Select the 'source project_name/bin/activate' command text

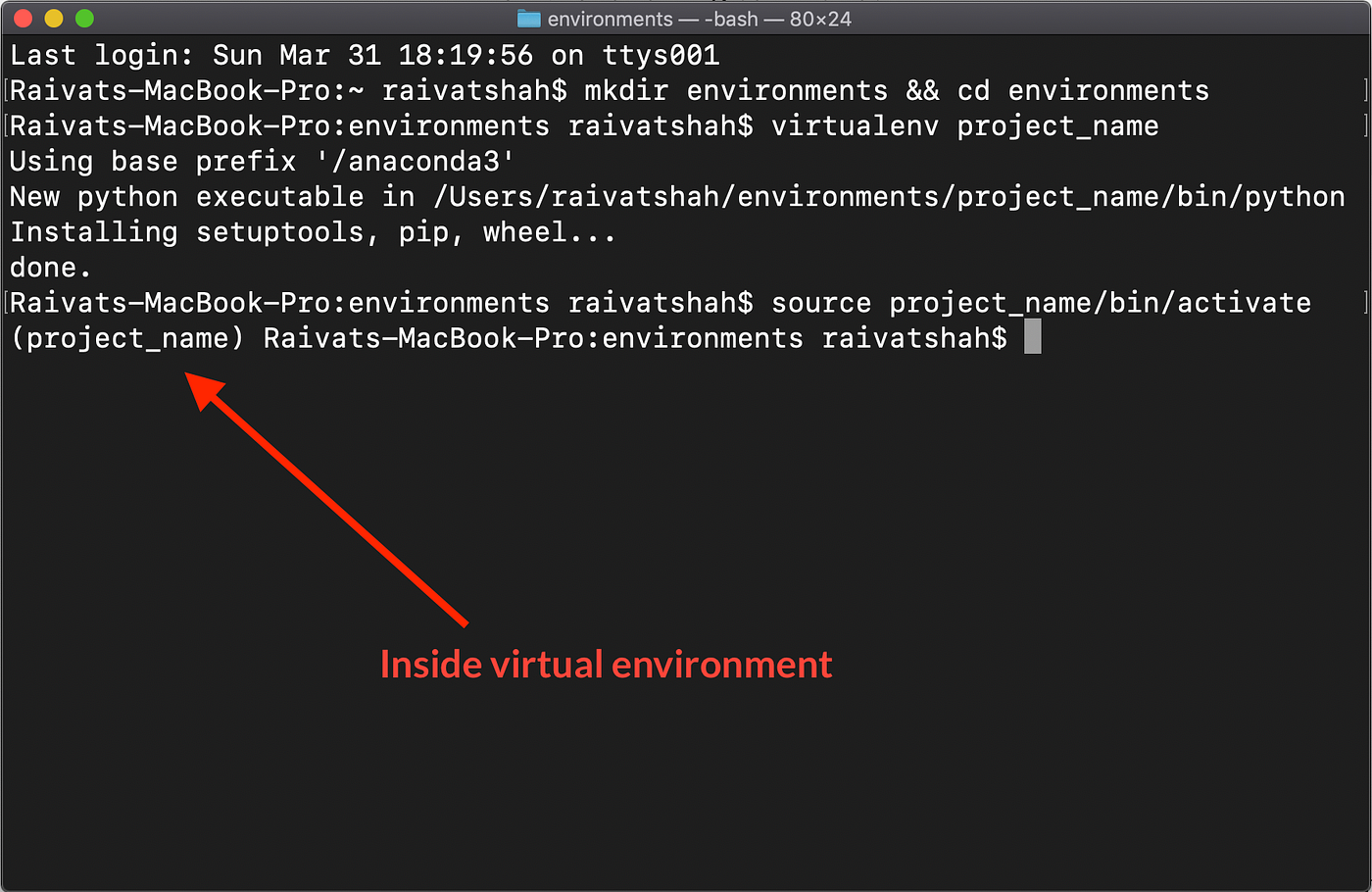point(1039,302)
